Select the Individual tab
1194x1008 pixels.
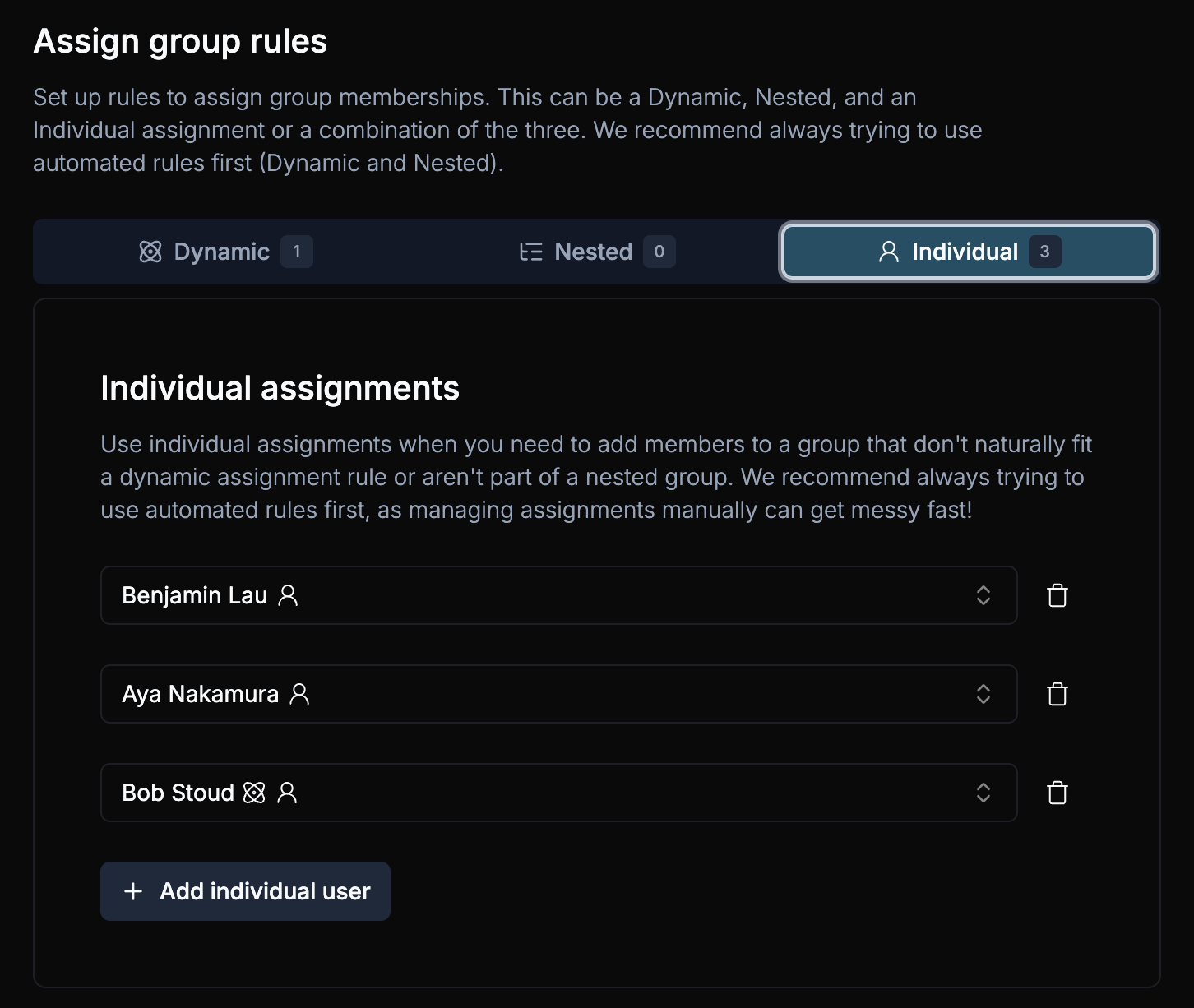click(965, 252)
